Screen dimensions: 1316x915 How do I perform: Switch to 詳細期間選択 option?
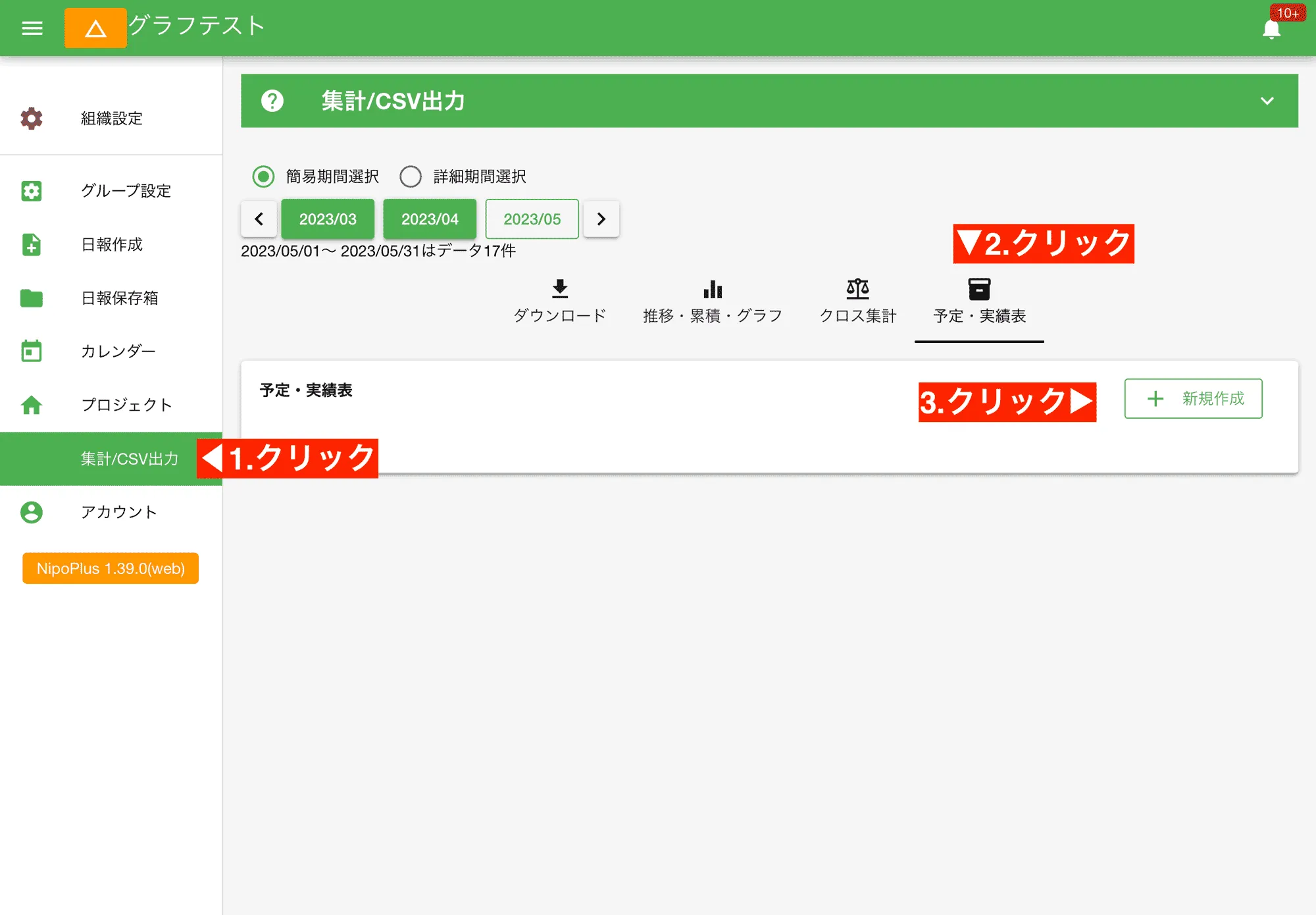tap(411, 176)
